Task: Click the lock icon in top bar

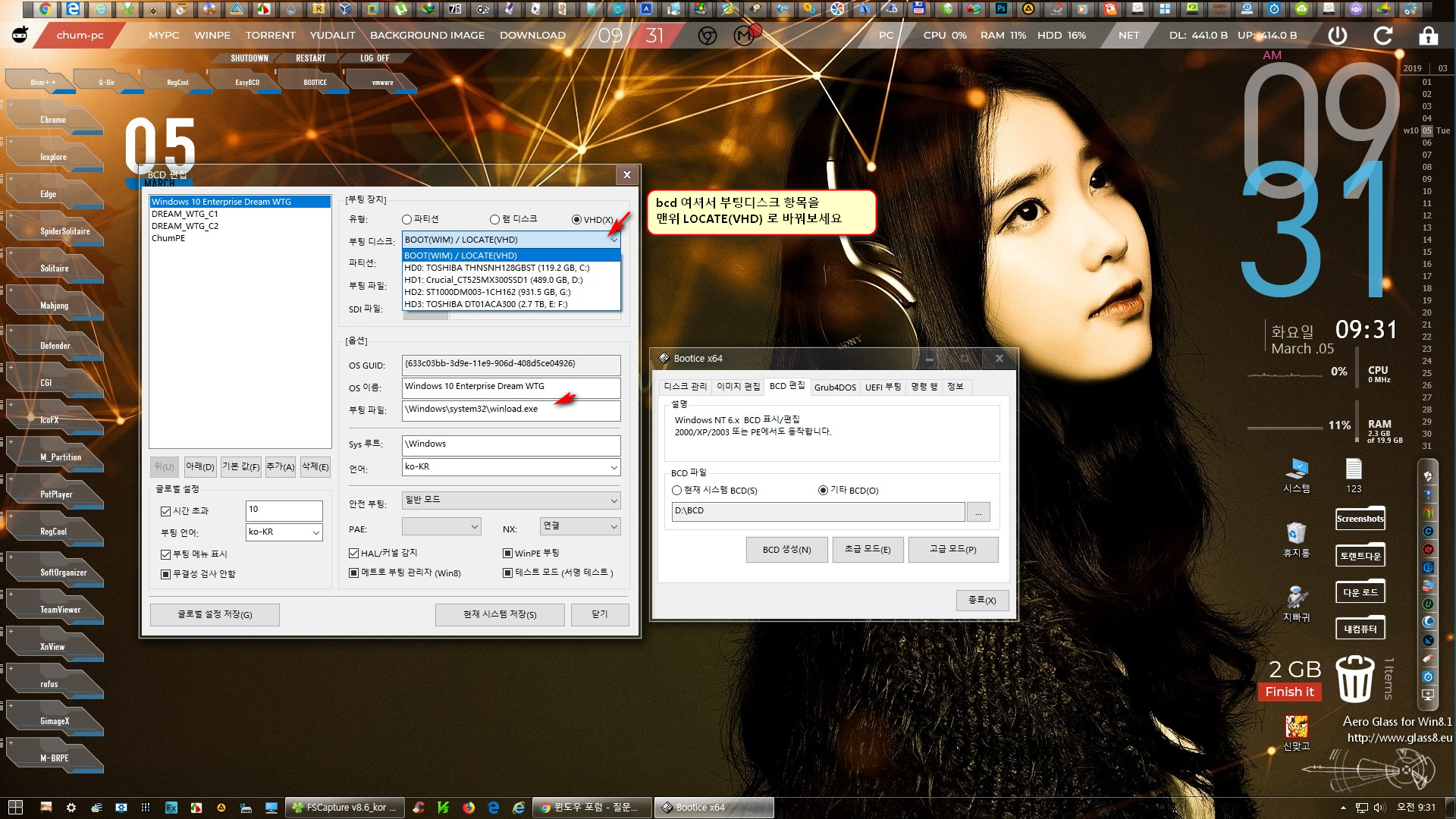Action: pyautogui.click(x=1429, y=36)
